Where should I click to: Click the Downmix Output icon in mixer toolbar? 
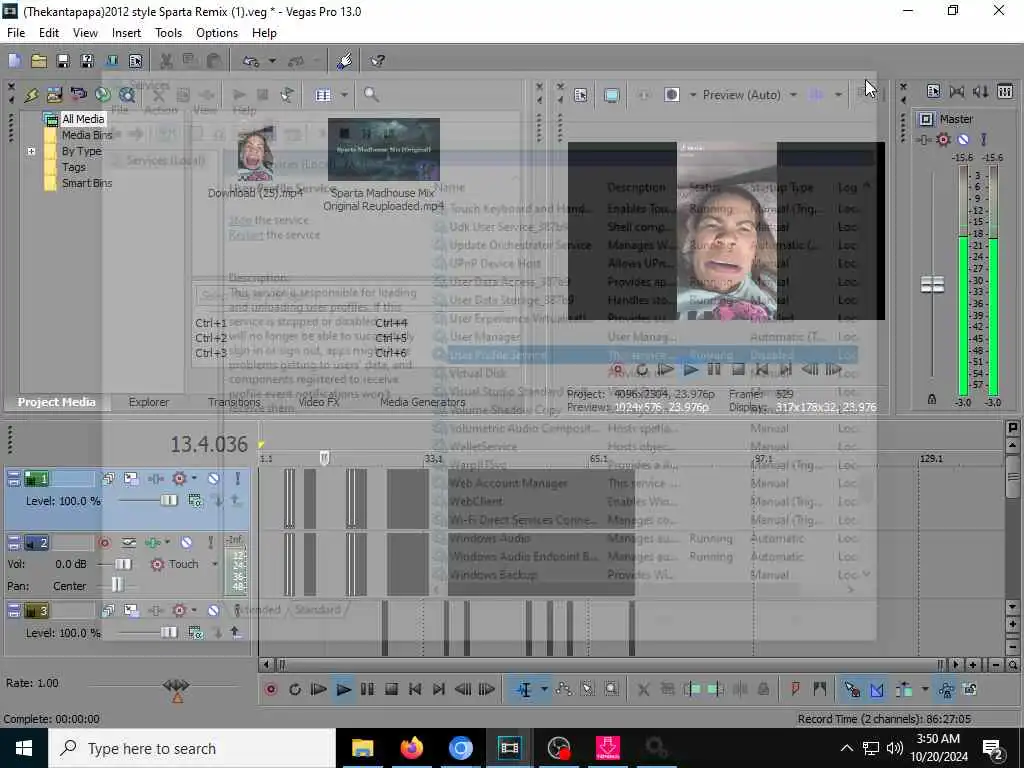(x=957, y=91)
